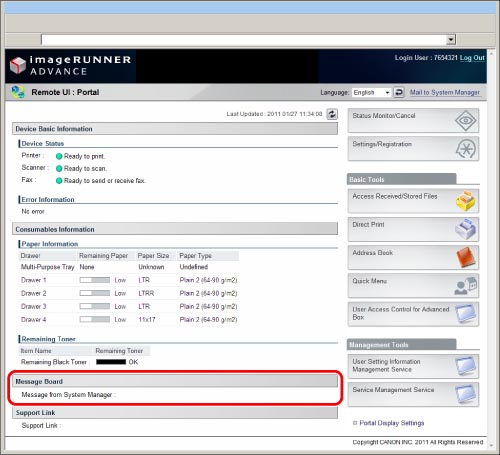The width and height of the screenshot is (500, 455).
Task: Expand the address bar dropdown arrow
Action: click(x=451, y=40)
